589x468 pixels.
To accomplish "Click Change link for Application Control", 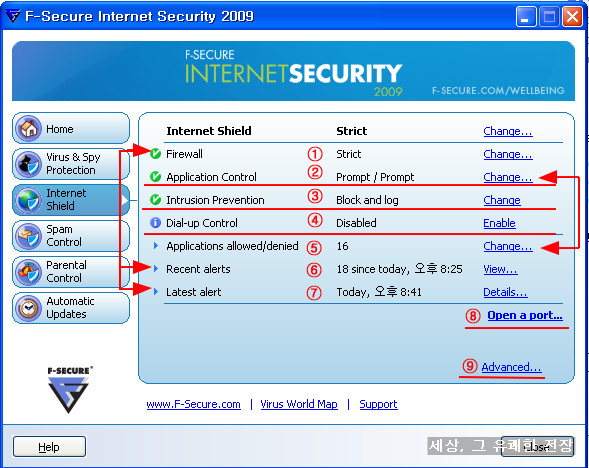I will click(x=508, y=177).
